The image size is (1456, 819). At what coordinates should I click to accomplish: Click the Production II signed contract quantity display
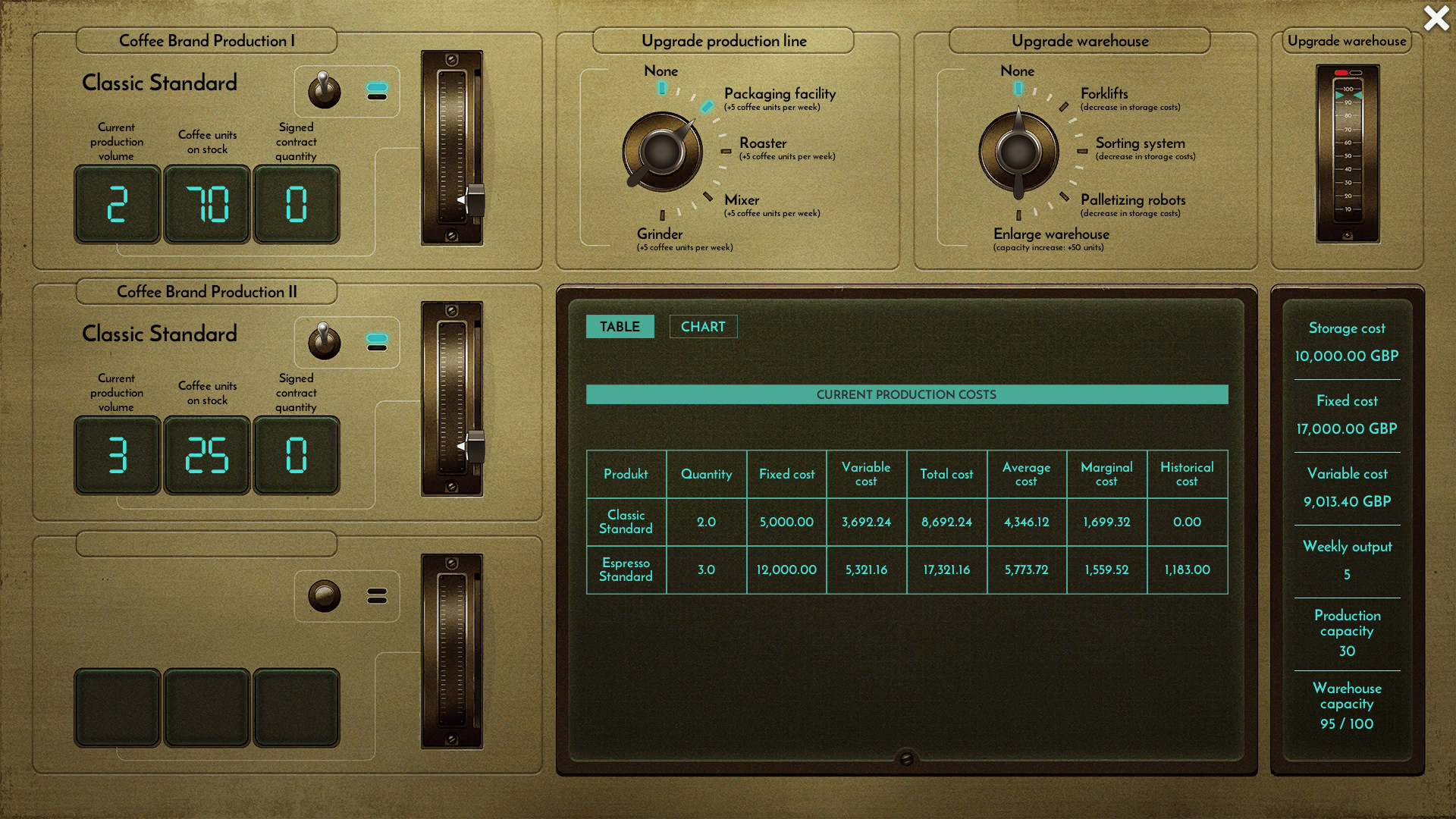click(297, 456)
